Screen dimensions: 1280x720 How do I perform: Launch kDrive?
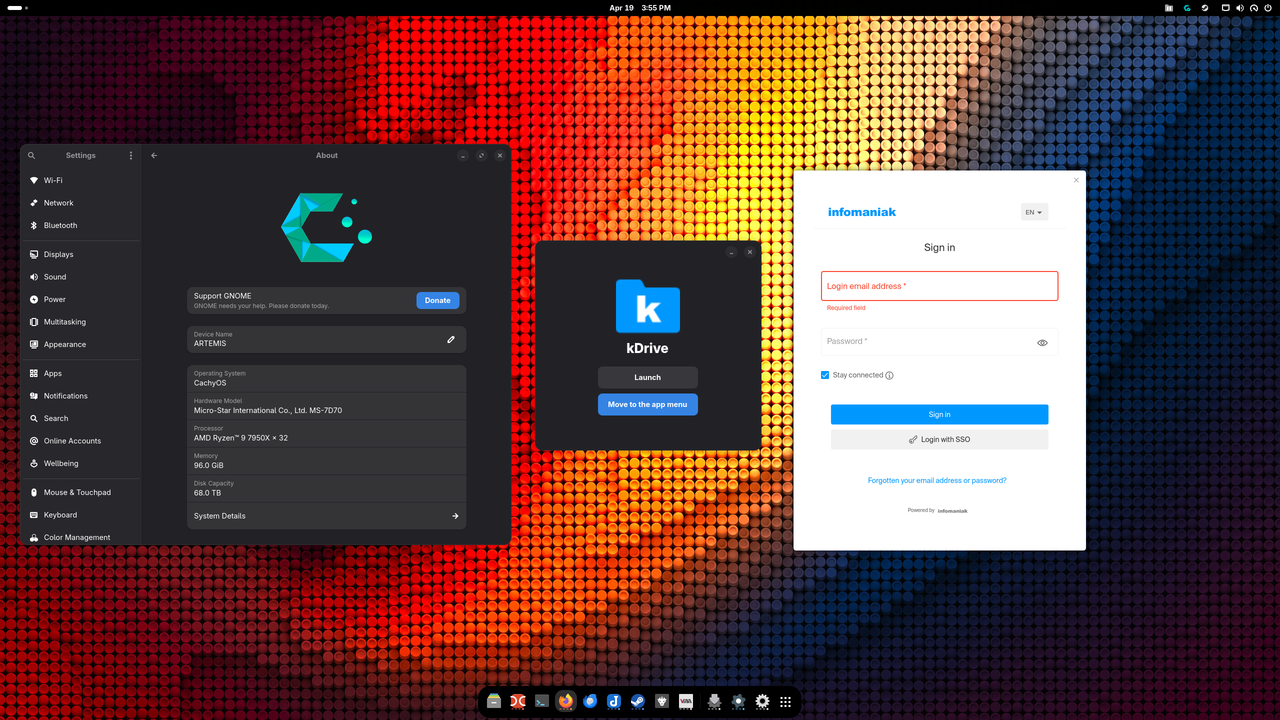(x=648, y=377)
